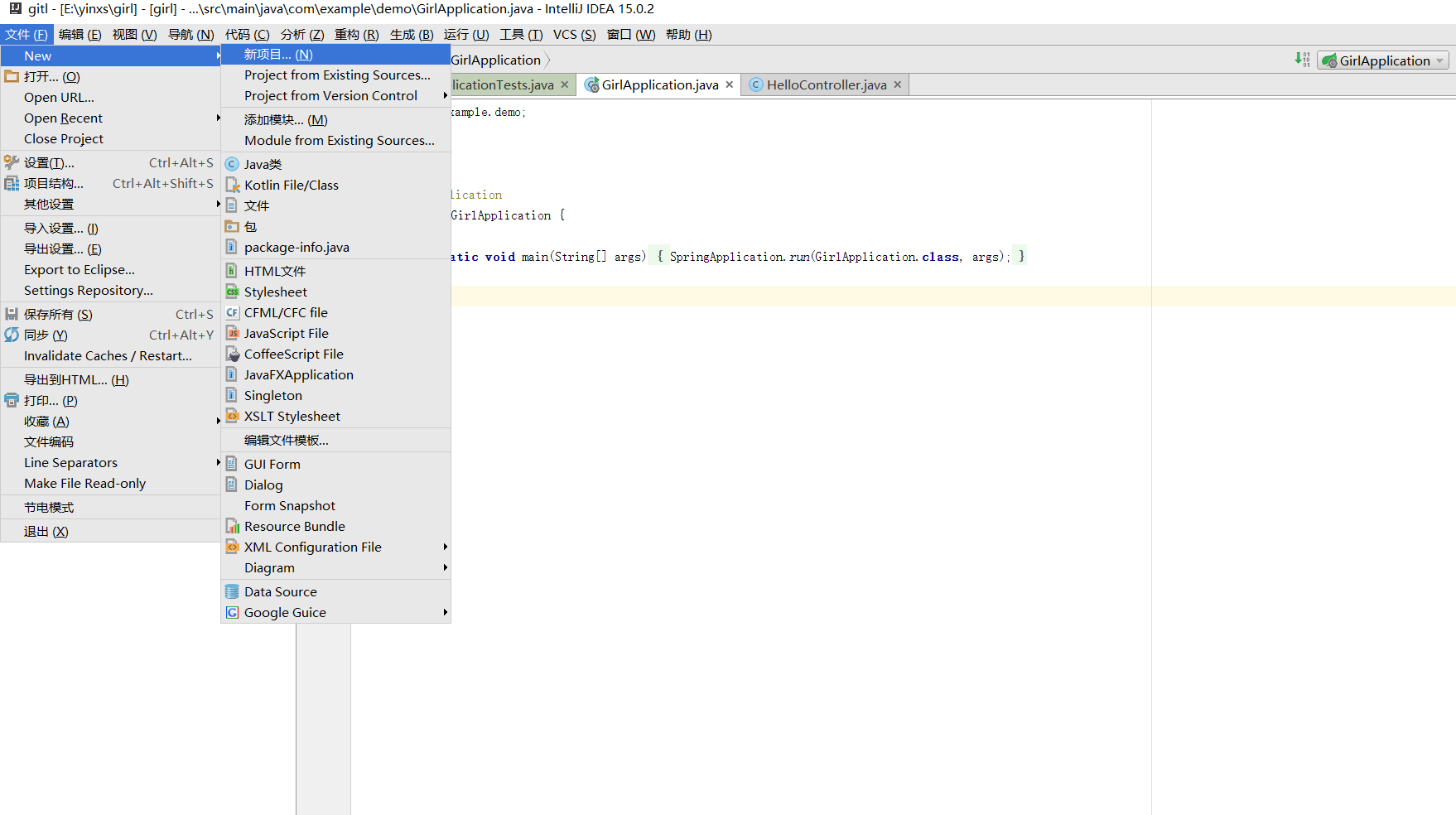The width and height of the screenshot is (1456, 815).
Task: Click the JavaScript File icon
Action: (232, 333)
